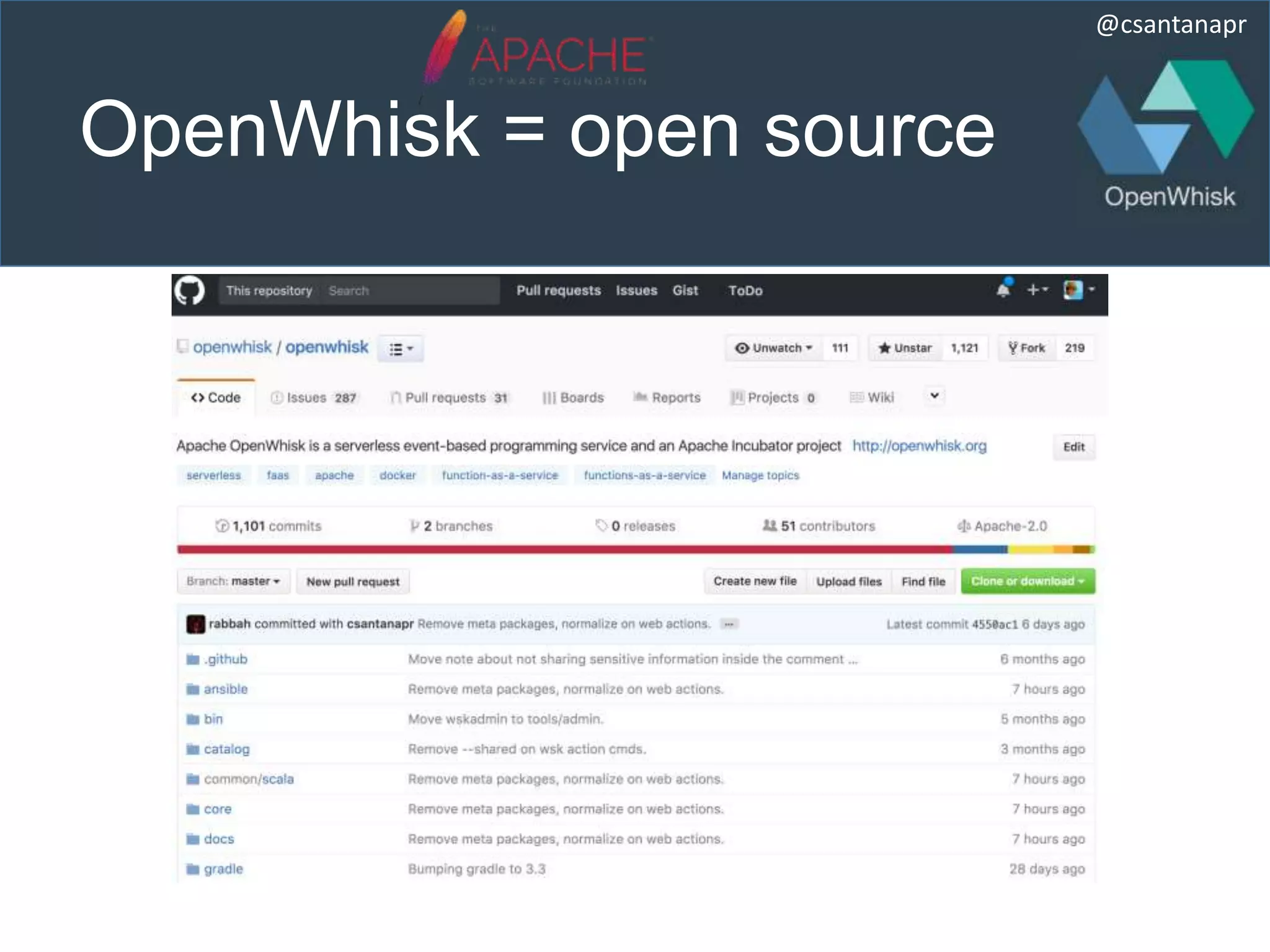
Task: Select the Code tab
Action: point(216,397)
